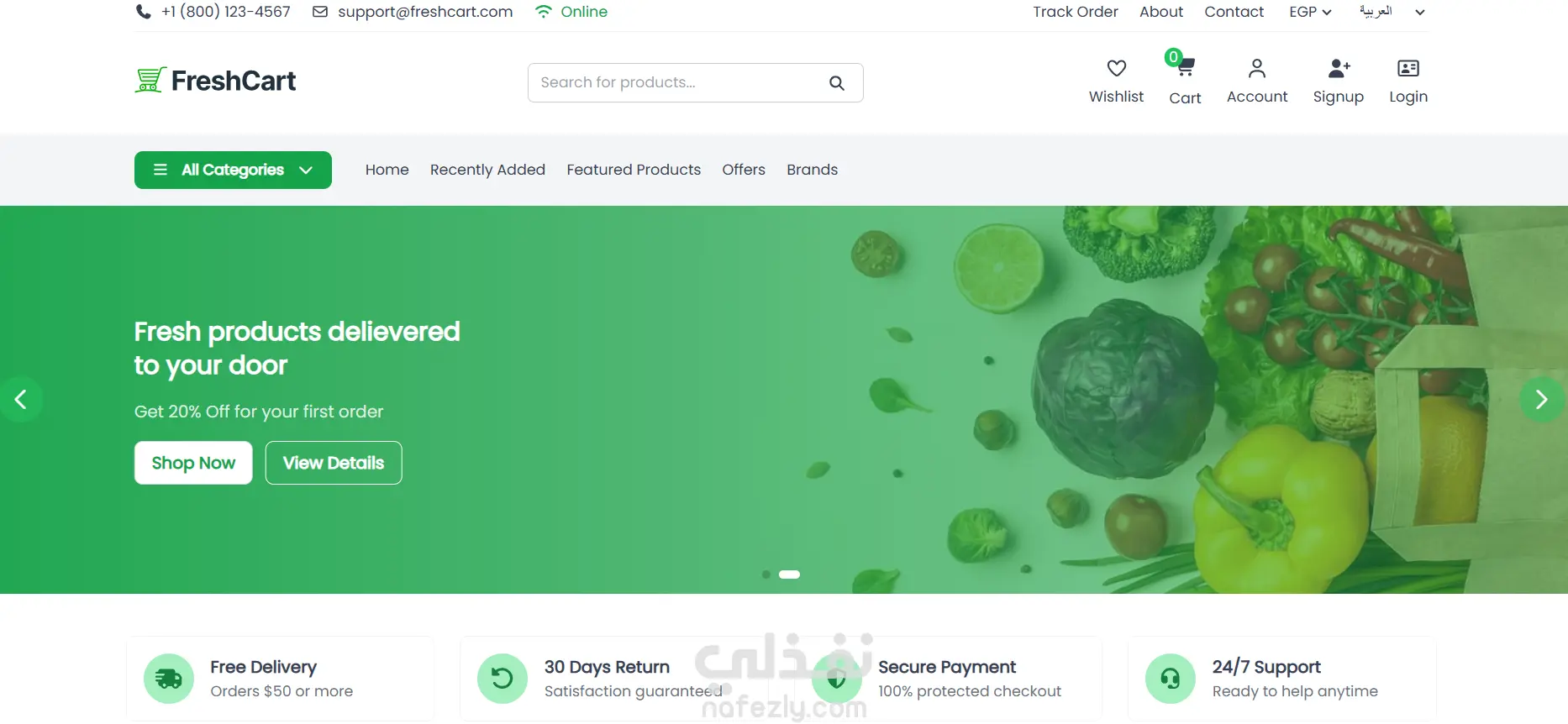Open the shopping Cart icon
Screen dimensions: 1568x724
(x=1186, y=67)
